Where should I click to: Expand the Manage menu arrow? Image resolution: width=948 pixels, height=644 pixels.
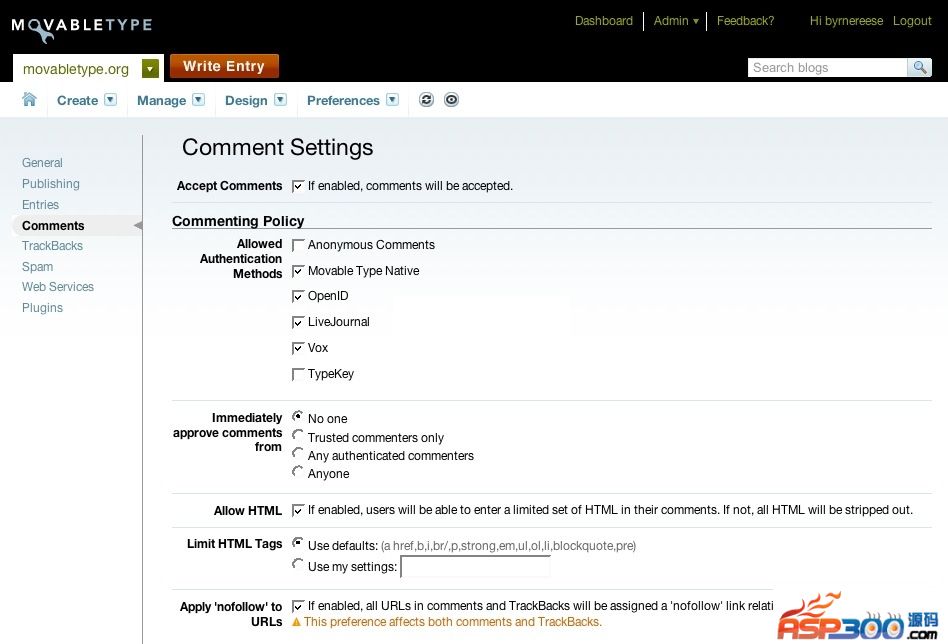click(x=199, y=99)
